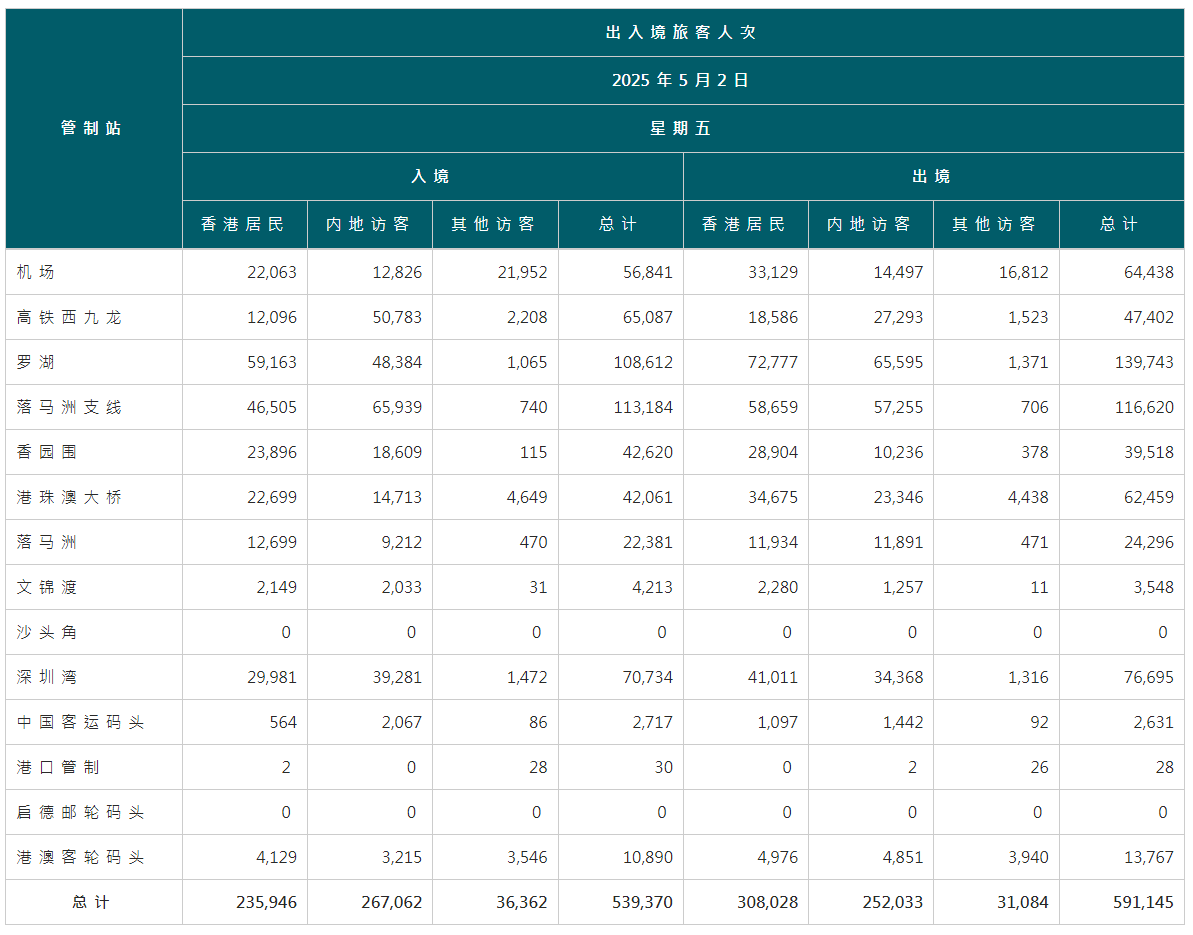Select the 出境 group header
This screenshot has width=1193, height=935.
tap(932, 176)
